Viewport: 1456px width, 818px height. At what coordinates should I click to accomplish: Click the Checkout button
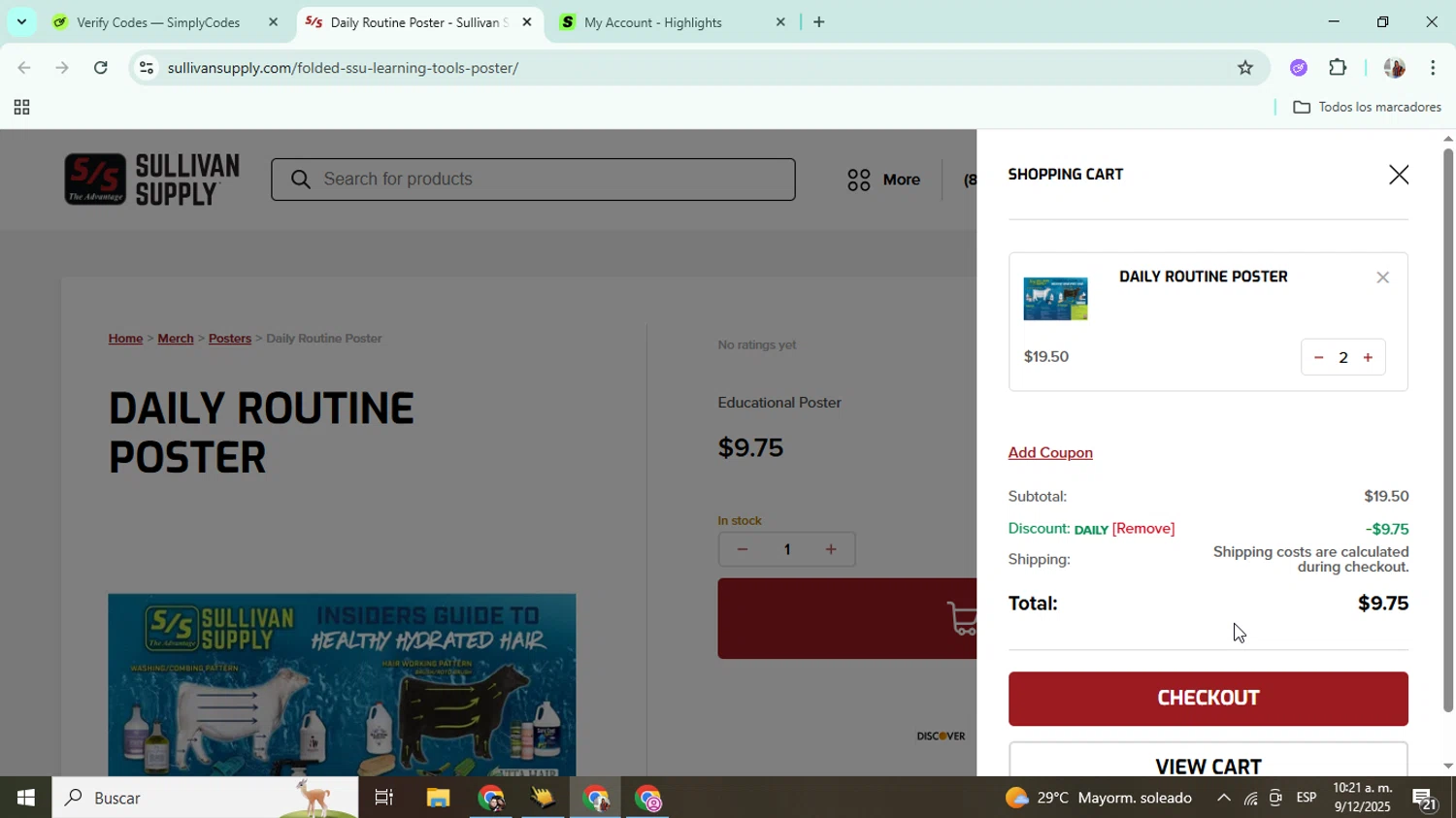(x=1208, y=699)
